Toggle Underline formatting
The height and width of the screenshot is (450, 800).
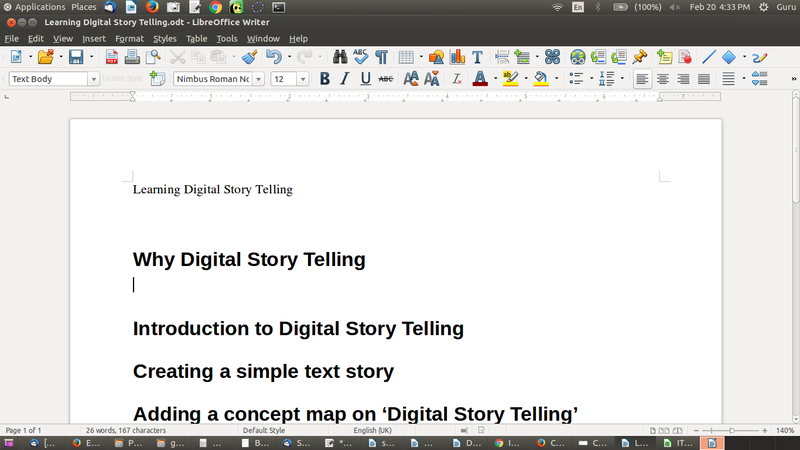[365, 79]
